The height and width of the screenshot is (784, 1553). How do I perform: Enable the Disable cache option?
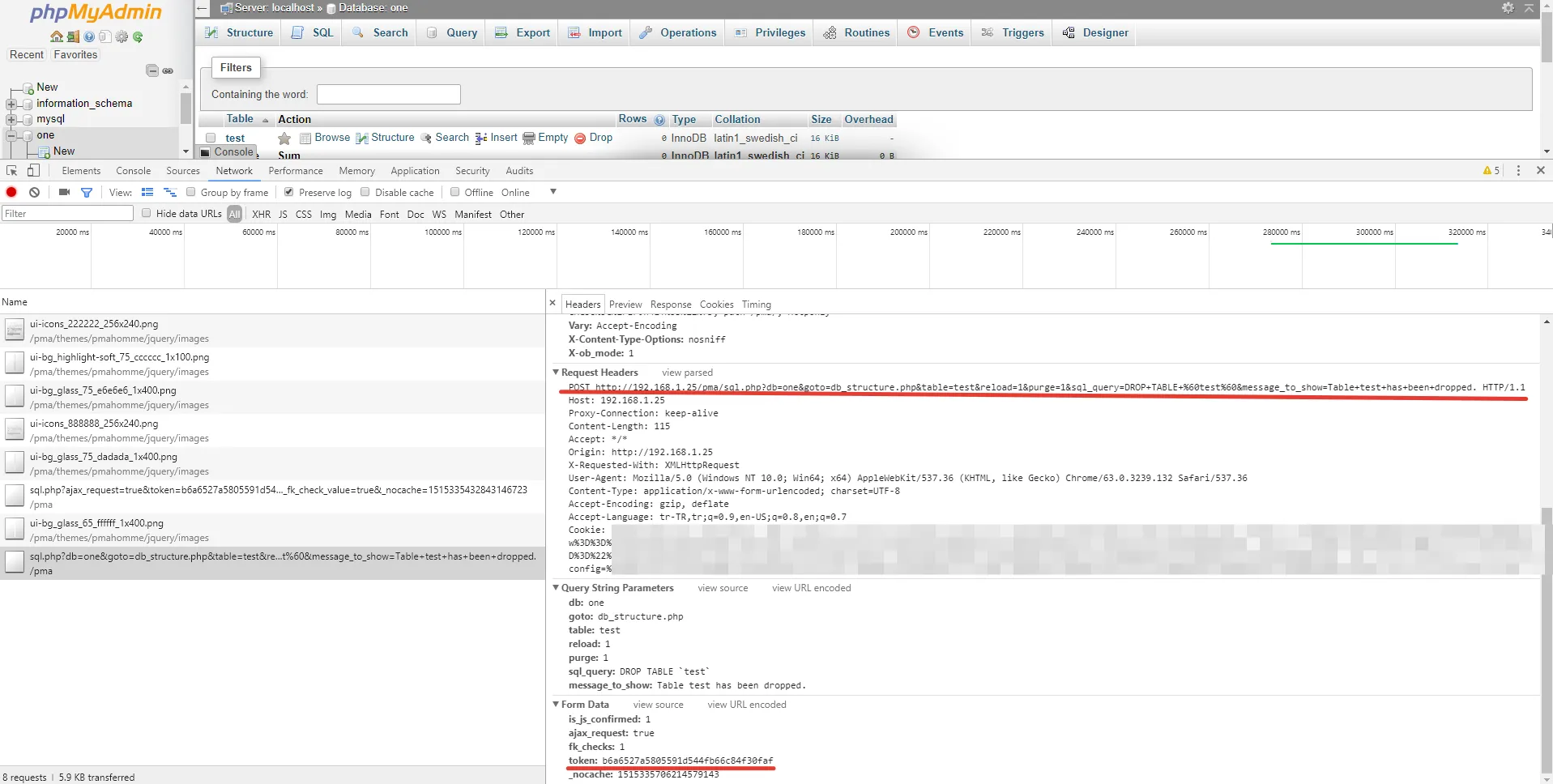point(365,192)
